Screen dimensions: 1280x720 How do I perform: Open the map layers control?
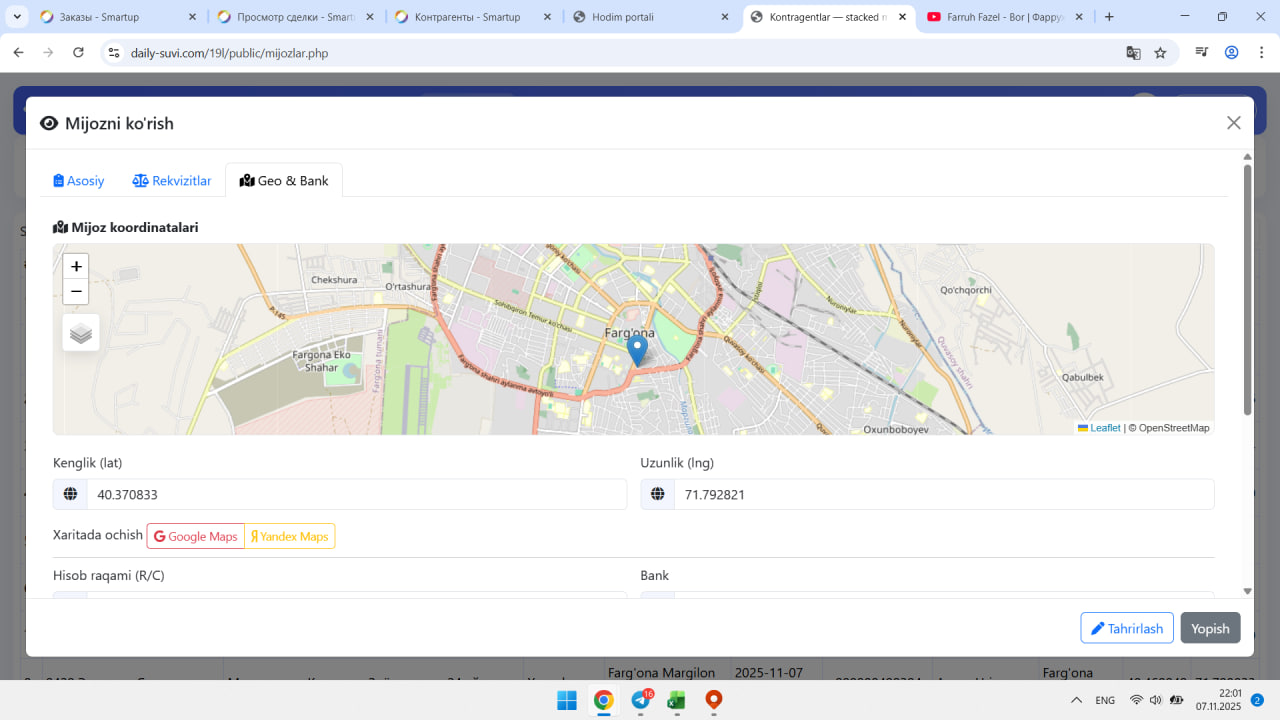pyautogui.click(x=81, y=333)
